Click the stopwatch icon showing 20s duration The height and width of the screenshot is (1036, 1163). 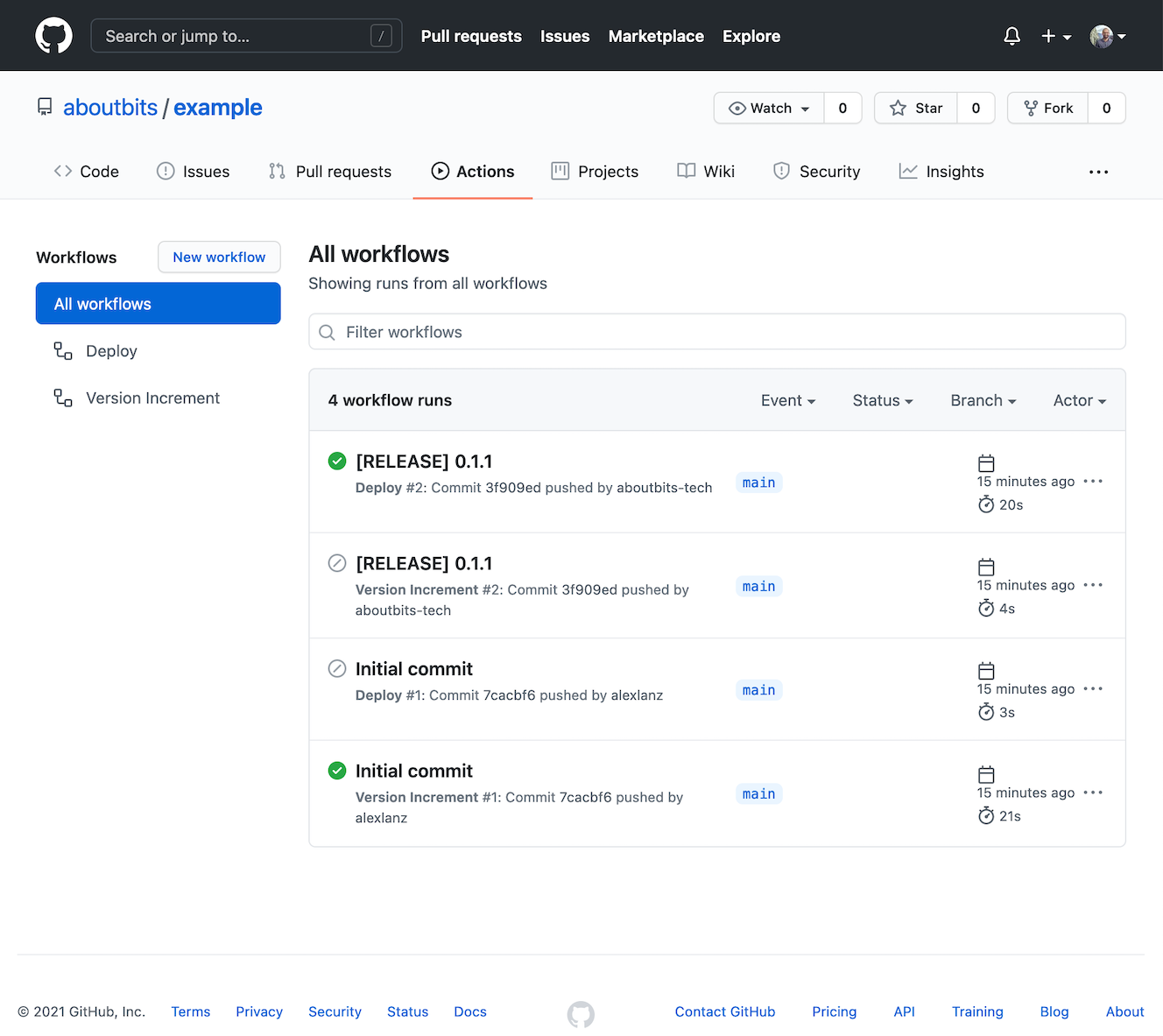click(986, 504)
